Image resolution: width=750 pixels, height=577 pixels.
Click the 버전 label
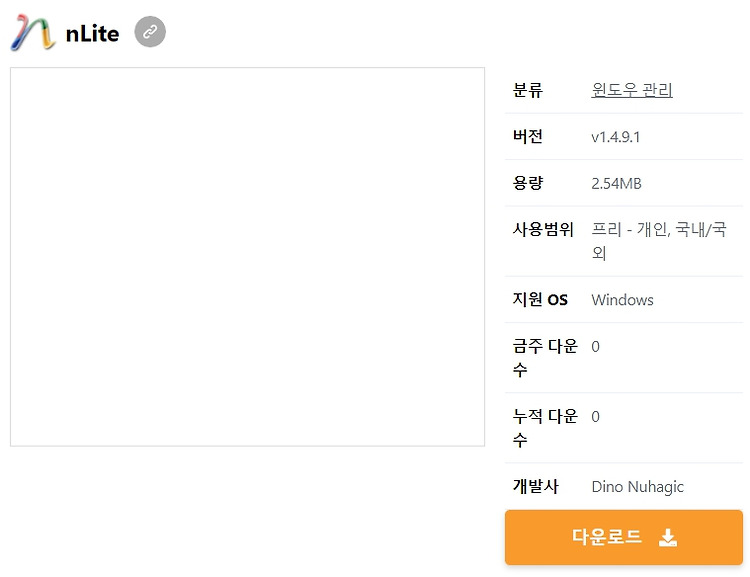pos(528,136)
